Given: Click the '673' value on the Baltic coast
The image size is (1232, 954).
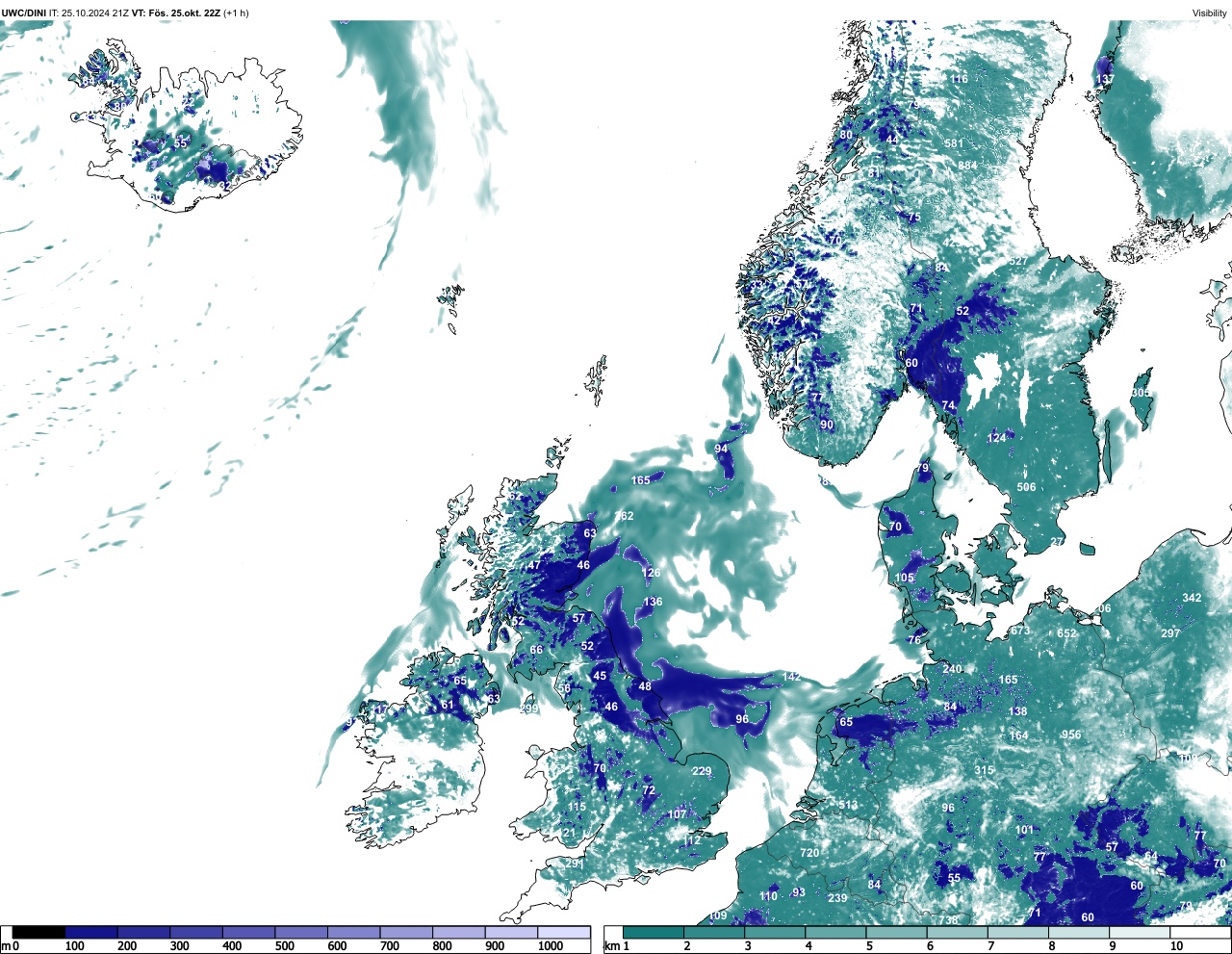Looking at the screenshot, I should click(x=1020, y=631).
